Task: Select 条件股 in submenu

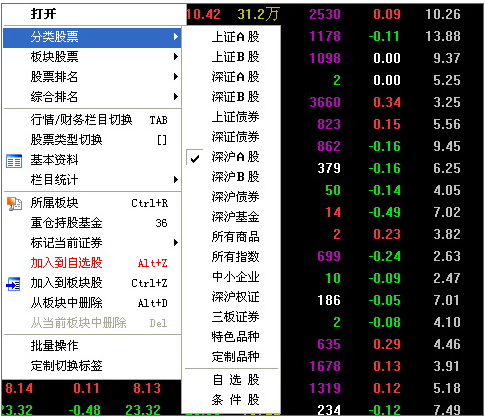Action: point(231,400)
